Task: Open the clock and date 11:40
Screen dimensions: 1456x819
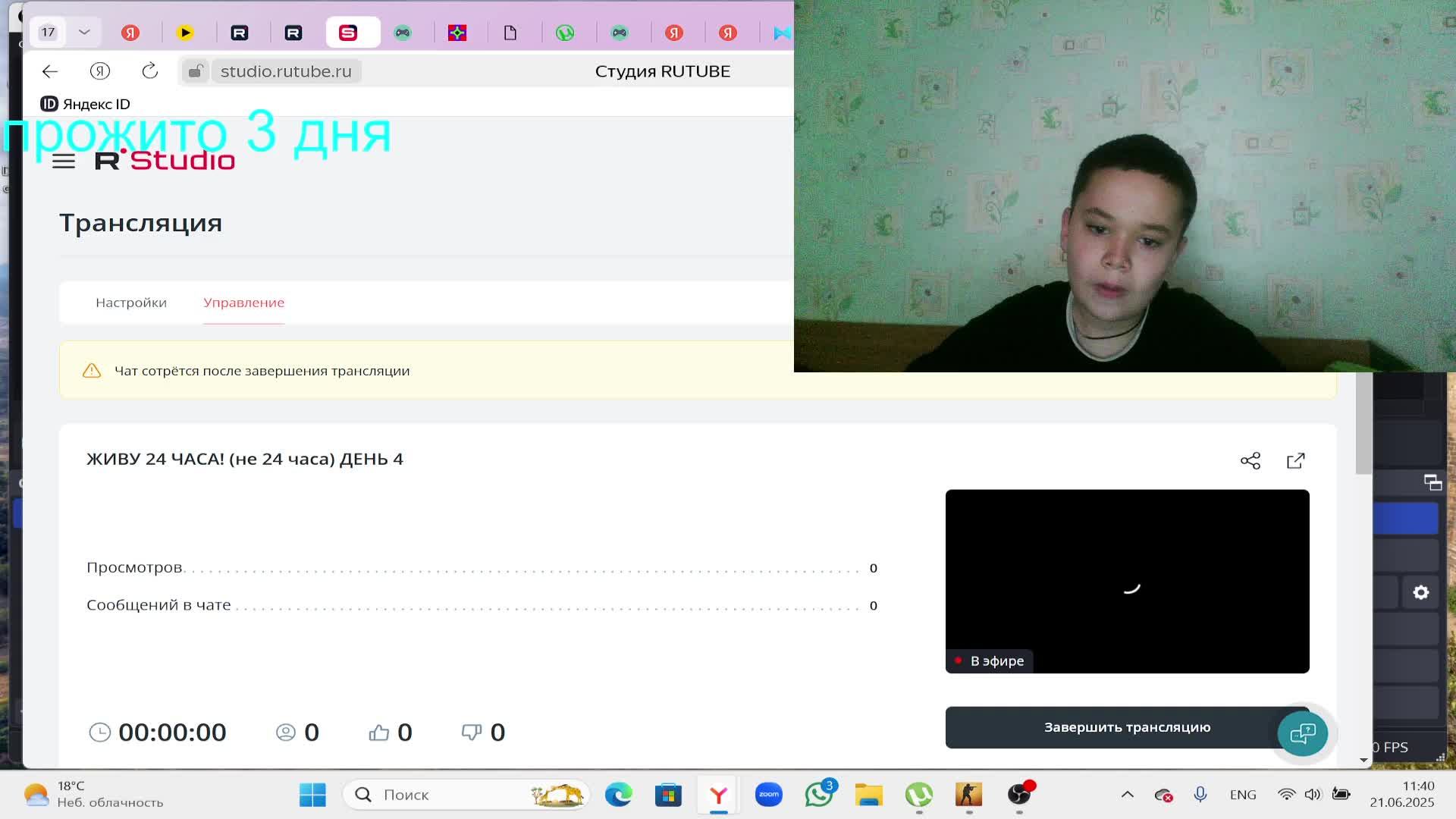Action: point(1402,795)
